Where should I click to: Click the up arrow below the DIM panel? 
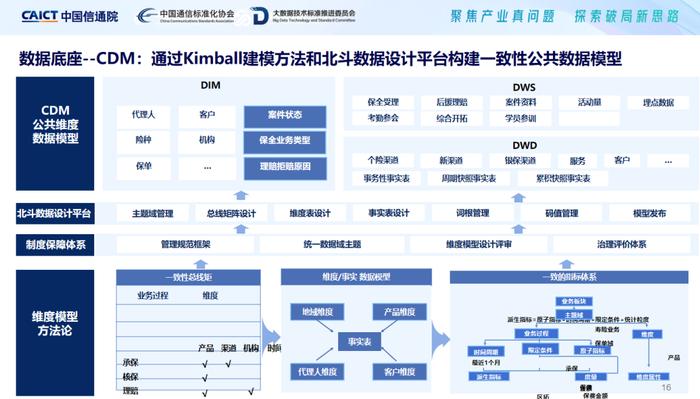241,195
